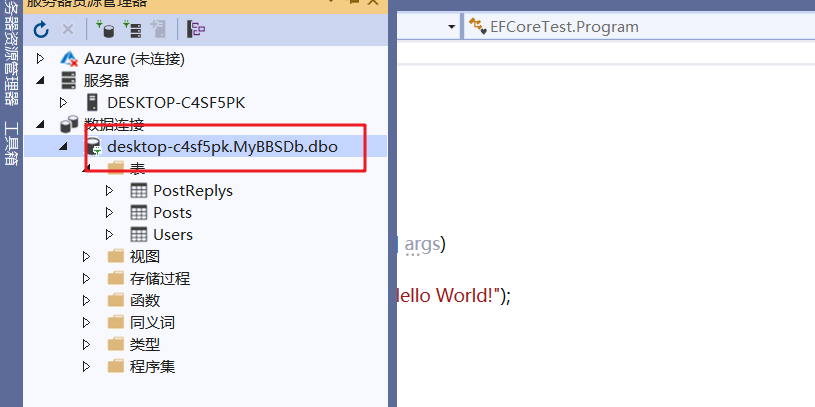Expand the Azure (未连接) node
Image resolution: width=815 pixels, height=407 pixels.
(41, 59)
